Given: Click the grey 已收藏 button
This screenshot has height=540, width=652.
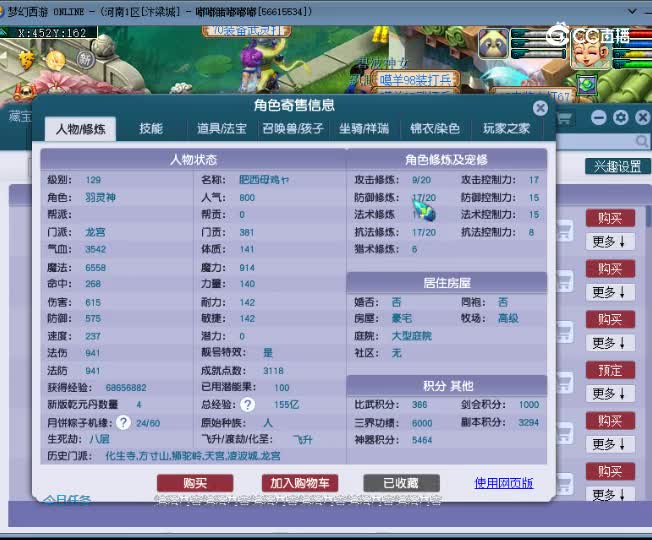Looking at the screenshot, I should pyautogui.click(x=401, y=483).
